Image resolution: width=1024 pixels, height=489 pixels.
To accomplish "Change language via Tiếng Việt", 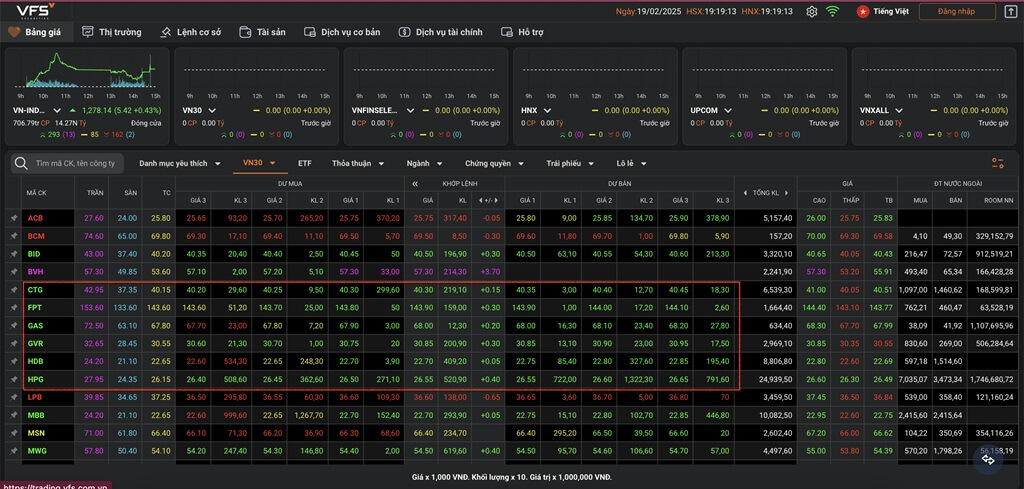I will pos(891,11).
